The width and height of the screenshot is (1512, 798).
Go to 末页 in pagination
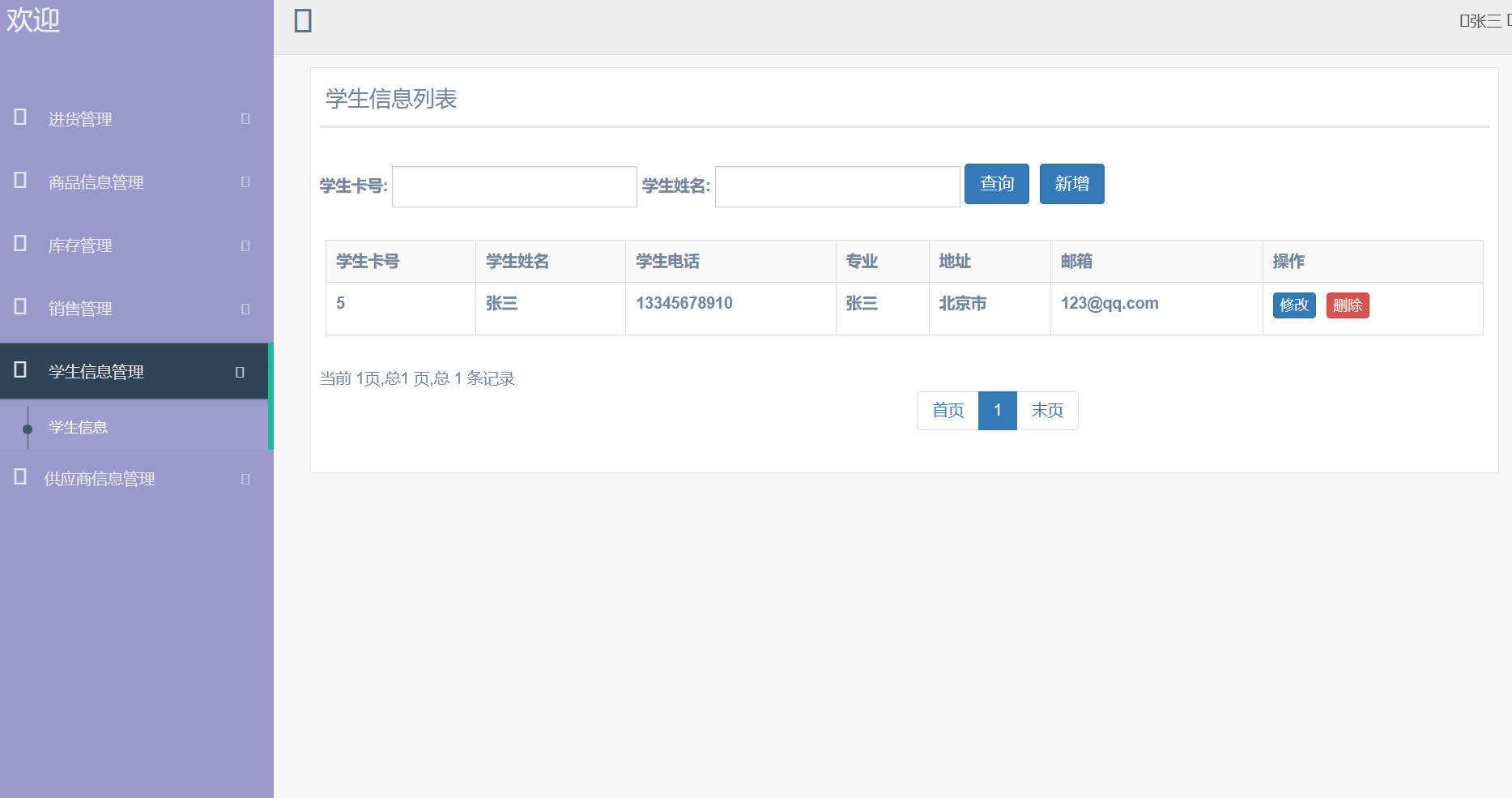(1046, 411)
